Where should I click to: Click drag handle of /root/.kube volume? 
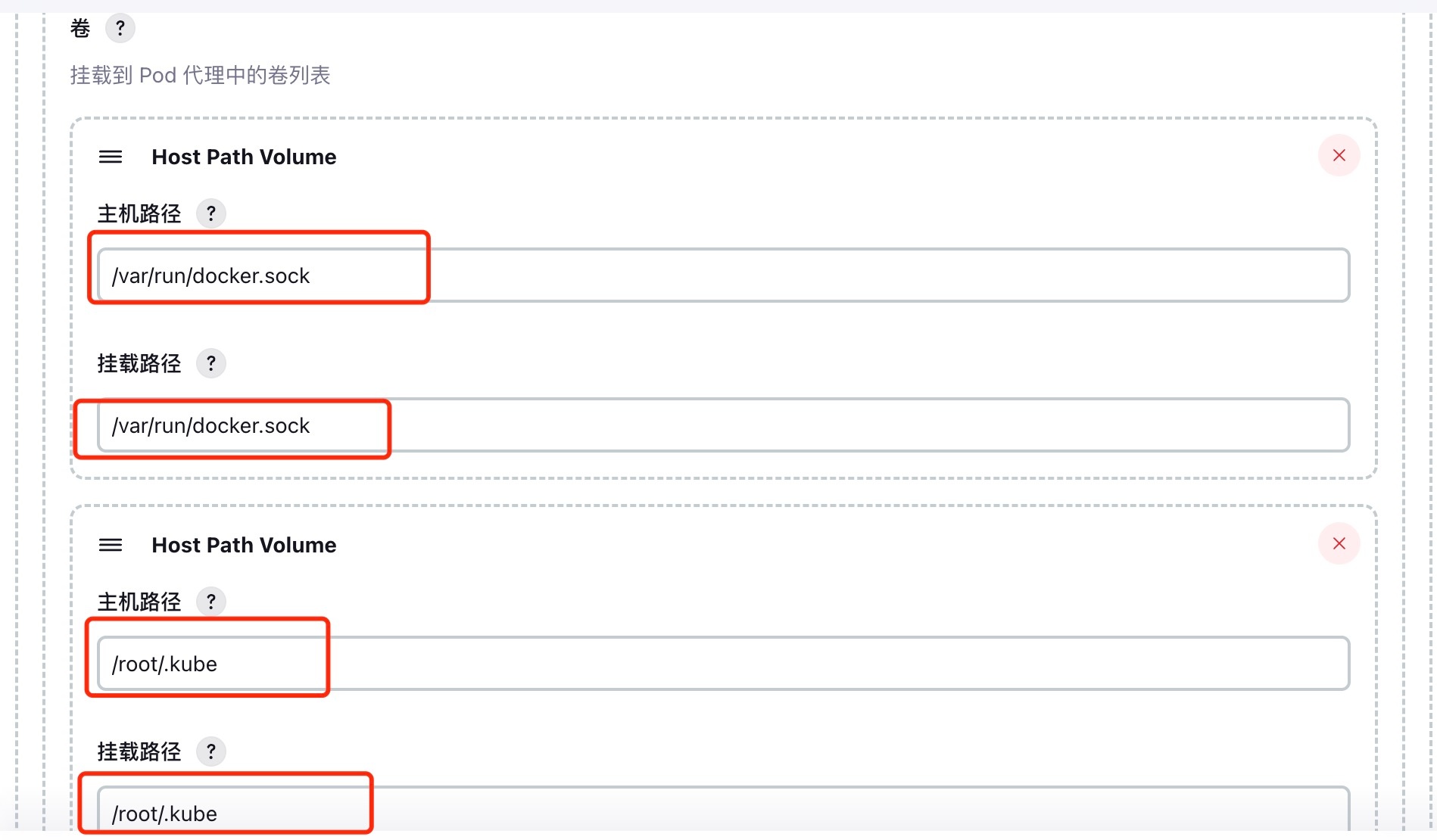(x=111, y=545)
